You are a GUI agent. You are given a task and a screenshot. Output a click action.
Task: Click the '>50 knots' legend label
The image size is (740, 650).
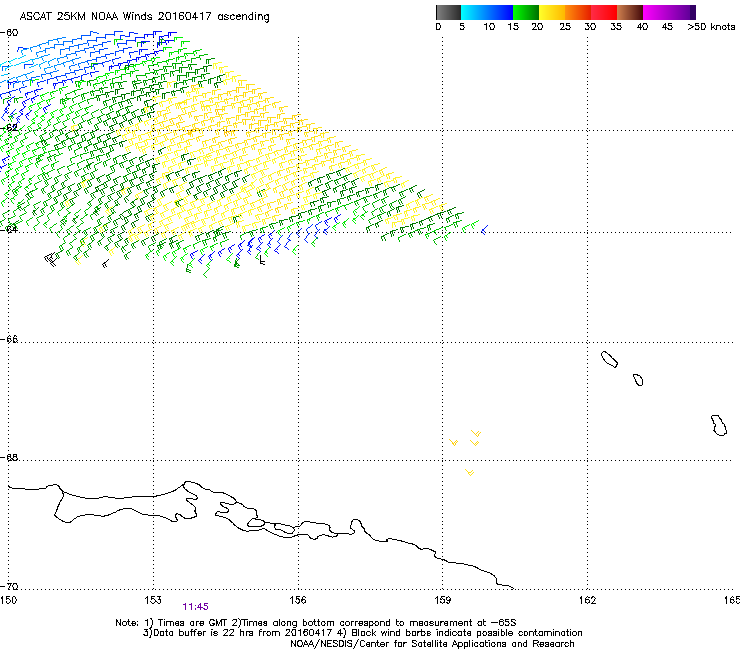coord(711,27)
